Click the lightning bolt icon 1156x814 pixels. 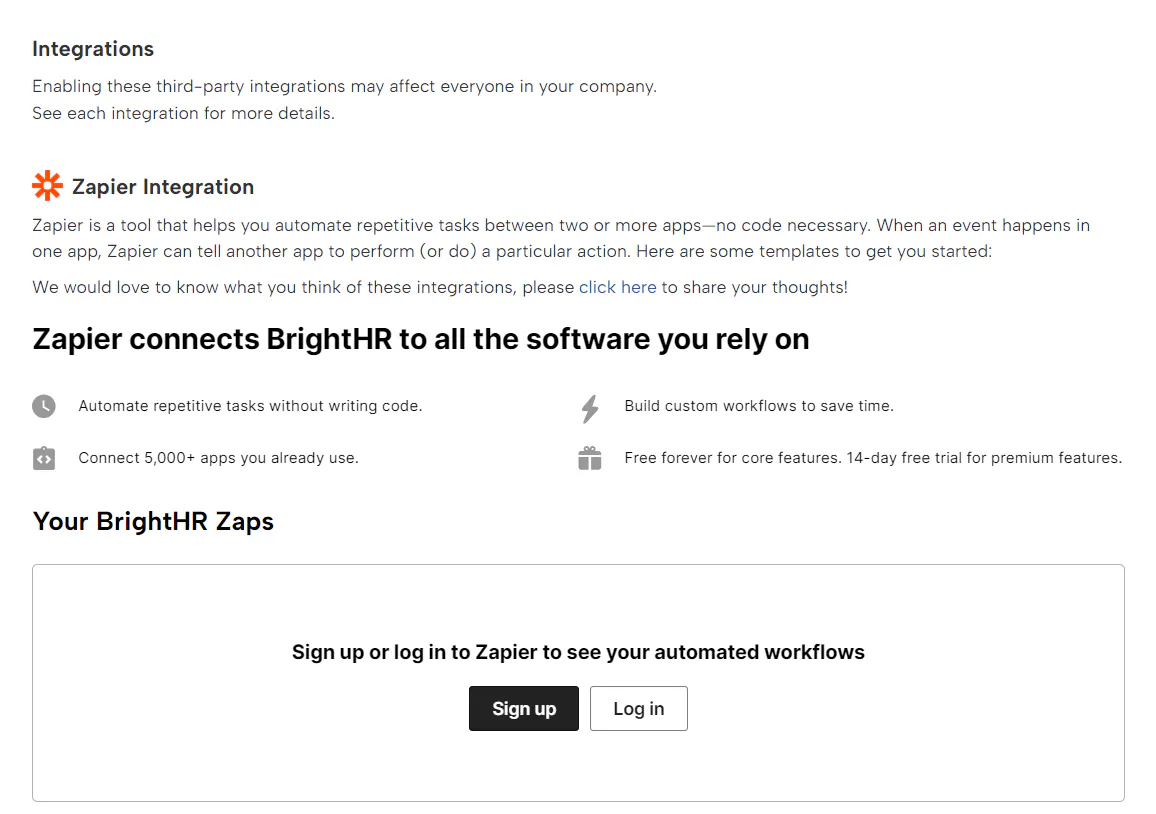tap(590, 408)
